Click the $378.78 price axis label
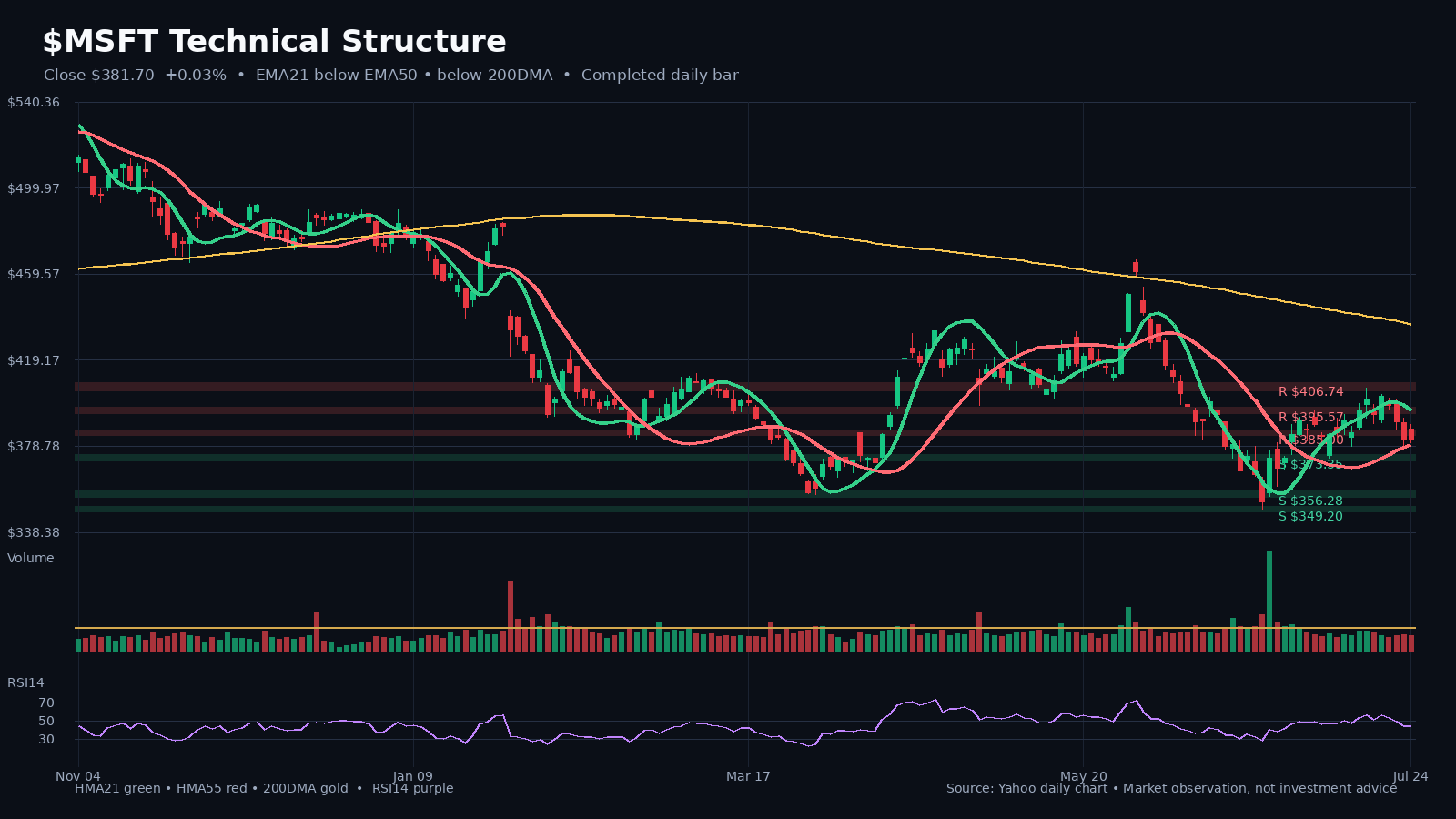Image resolution: width=1456 pixels, height=819 pixels. coord(34,446)
